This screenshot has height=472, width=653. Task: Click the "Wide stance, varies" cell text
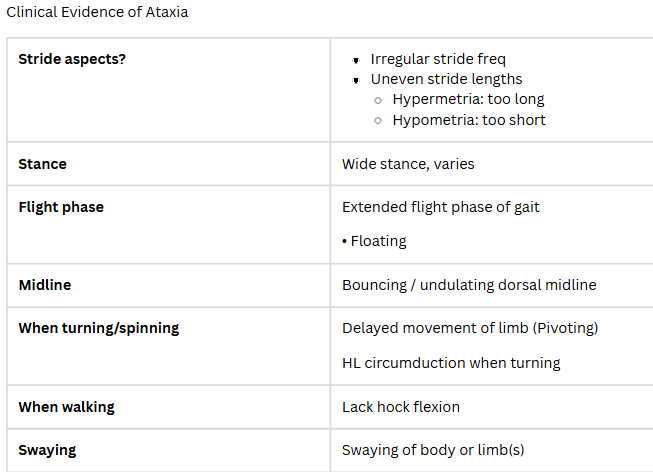click(408, 164)
